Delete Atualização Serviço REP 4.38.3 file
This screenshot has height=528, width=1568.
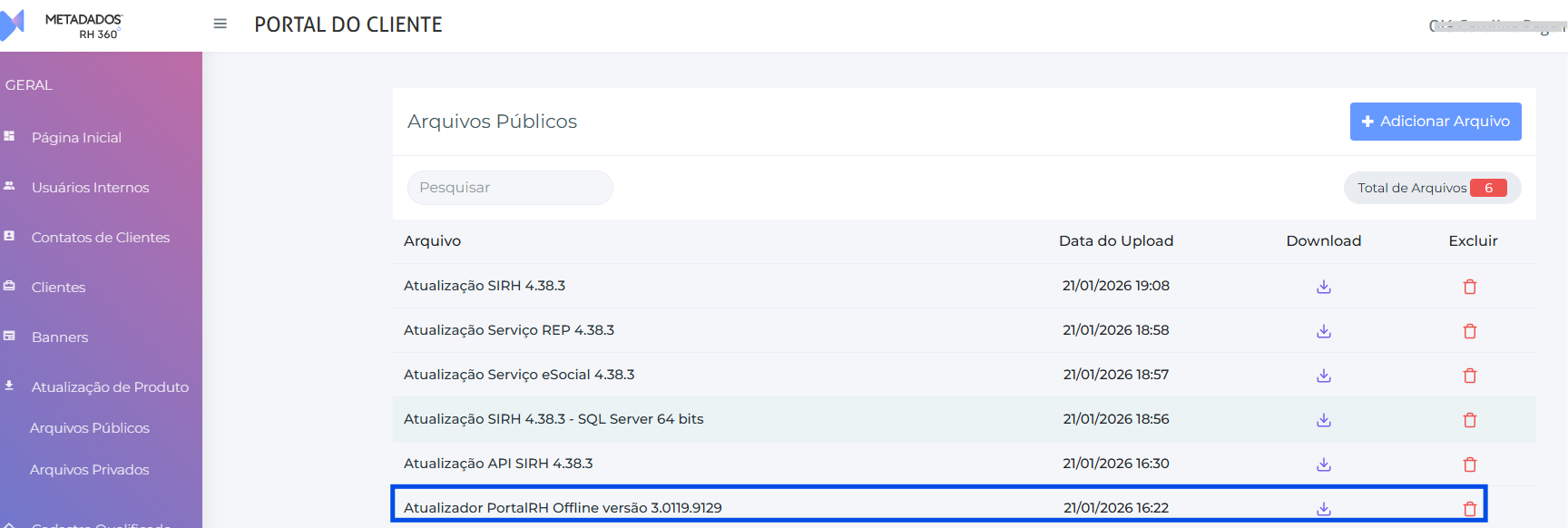[1470, 331]
